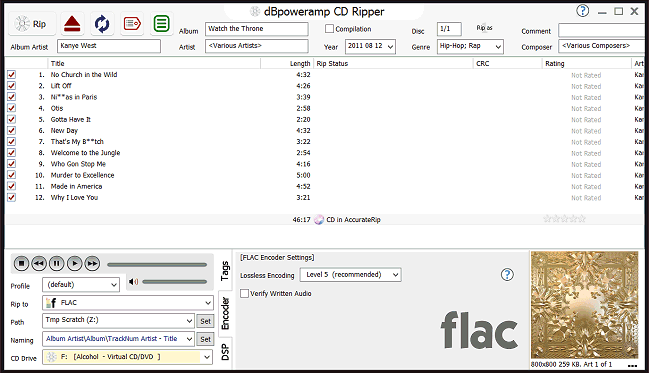Click the album cover art thumbnail
Viewport: 649px width, 373px height.
coord(584,305)
